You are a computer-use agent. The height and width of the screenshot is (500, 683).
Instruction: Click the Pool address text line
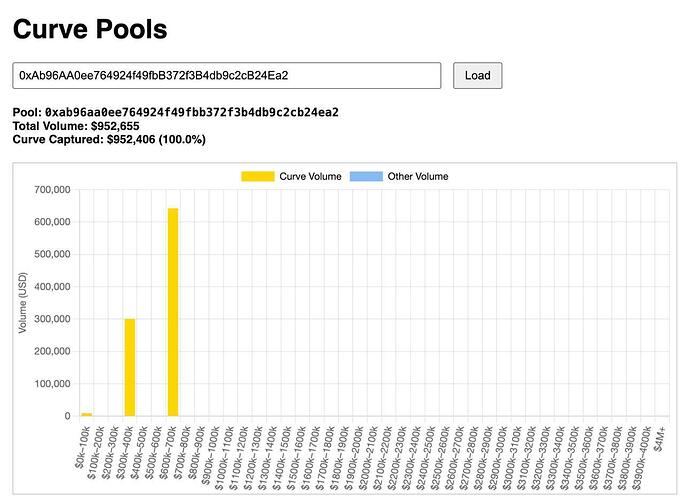(x=176, y=112)
